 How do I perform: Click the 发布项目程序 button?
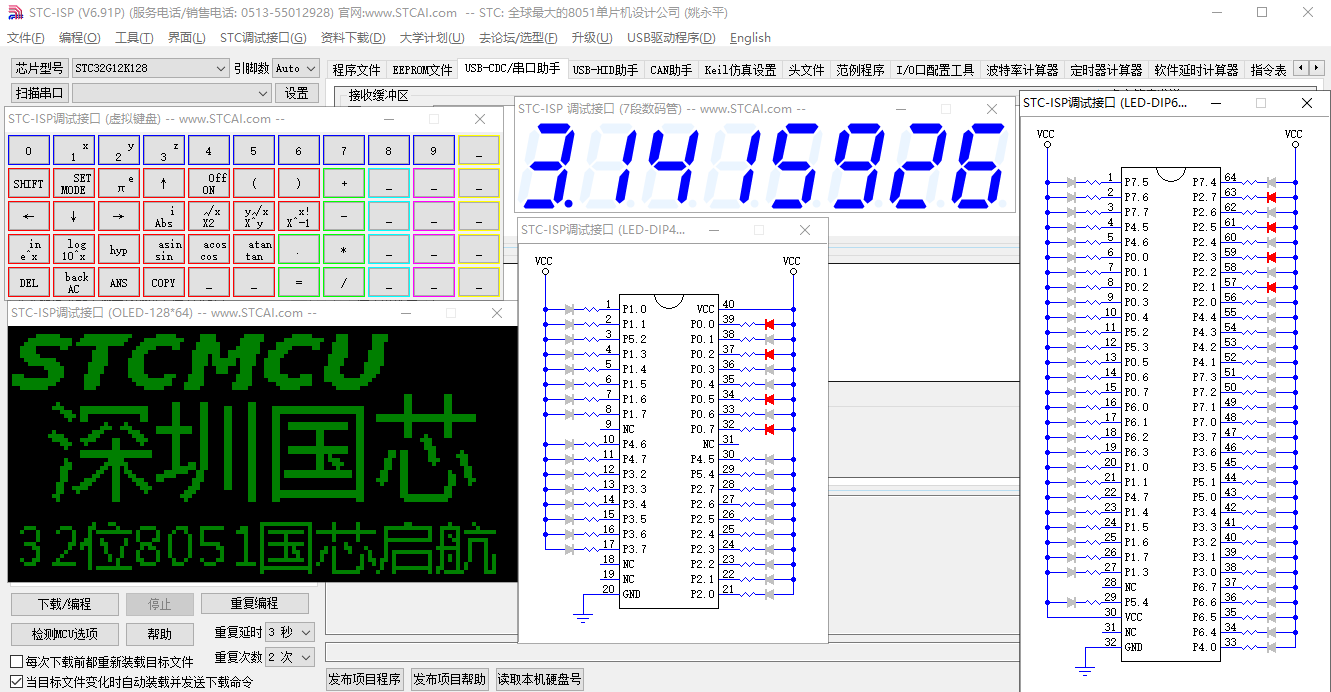[365, 679]
